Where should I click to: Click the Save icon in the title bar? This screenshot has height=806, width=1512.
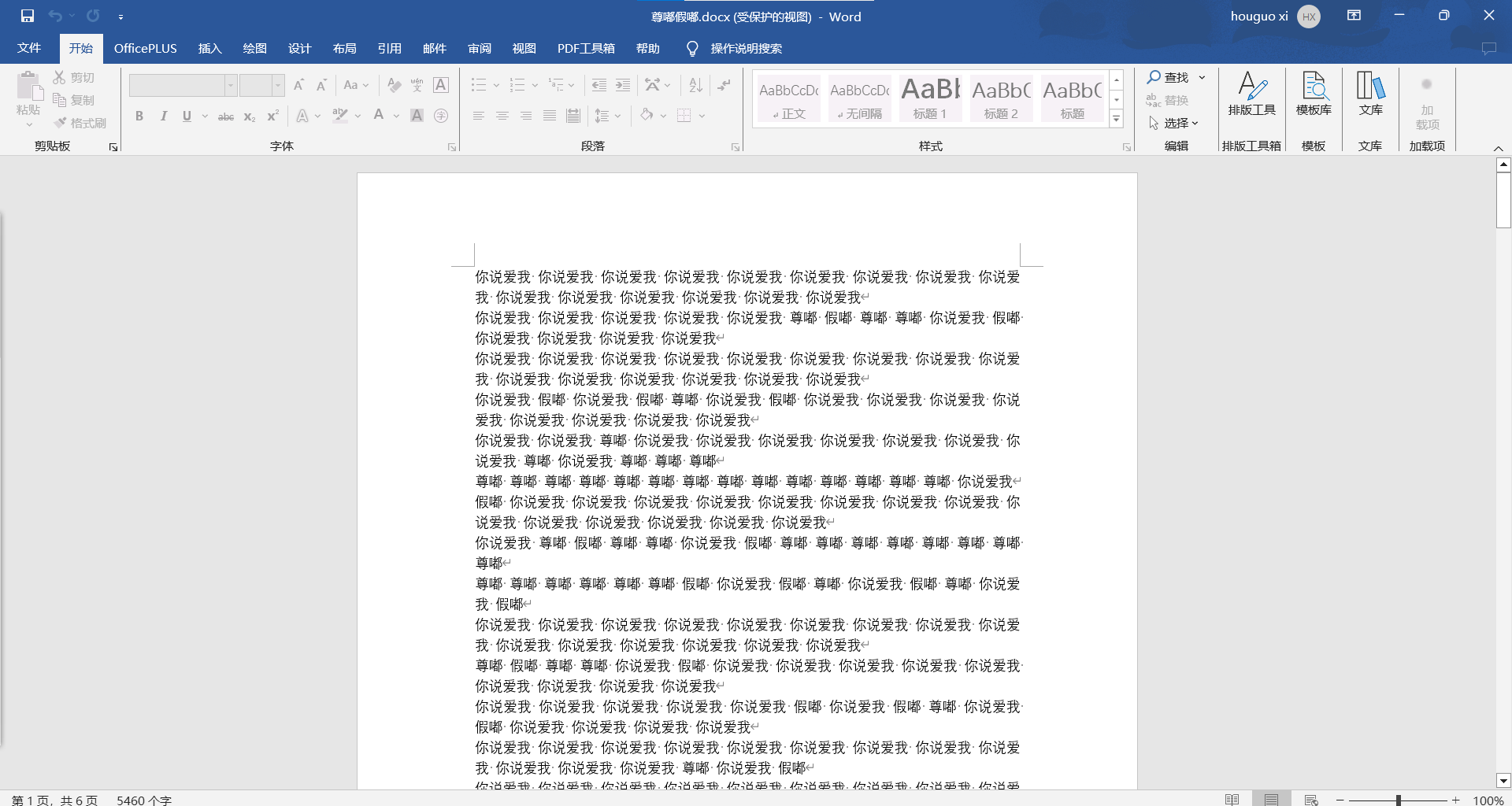(x=28, y=16)
